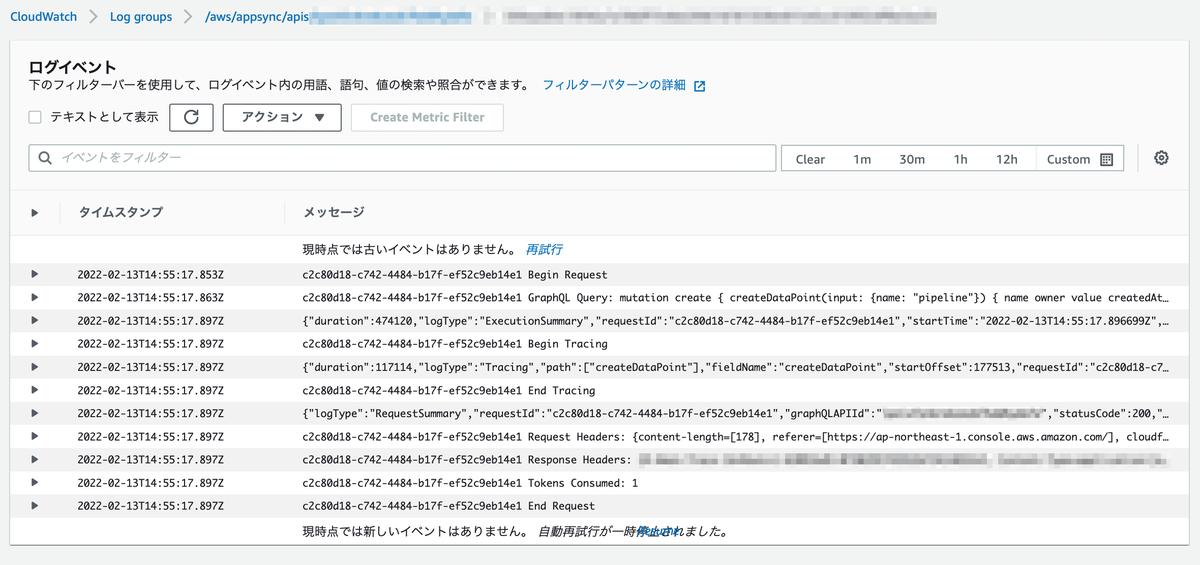Open the フィルターパターンの詳細 link

pyautogui.click(x=614, y=86)
